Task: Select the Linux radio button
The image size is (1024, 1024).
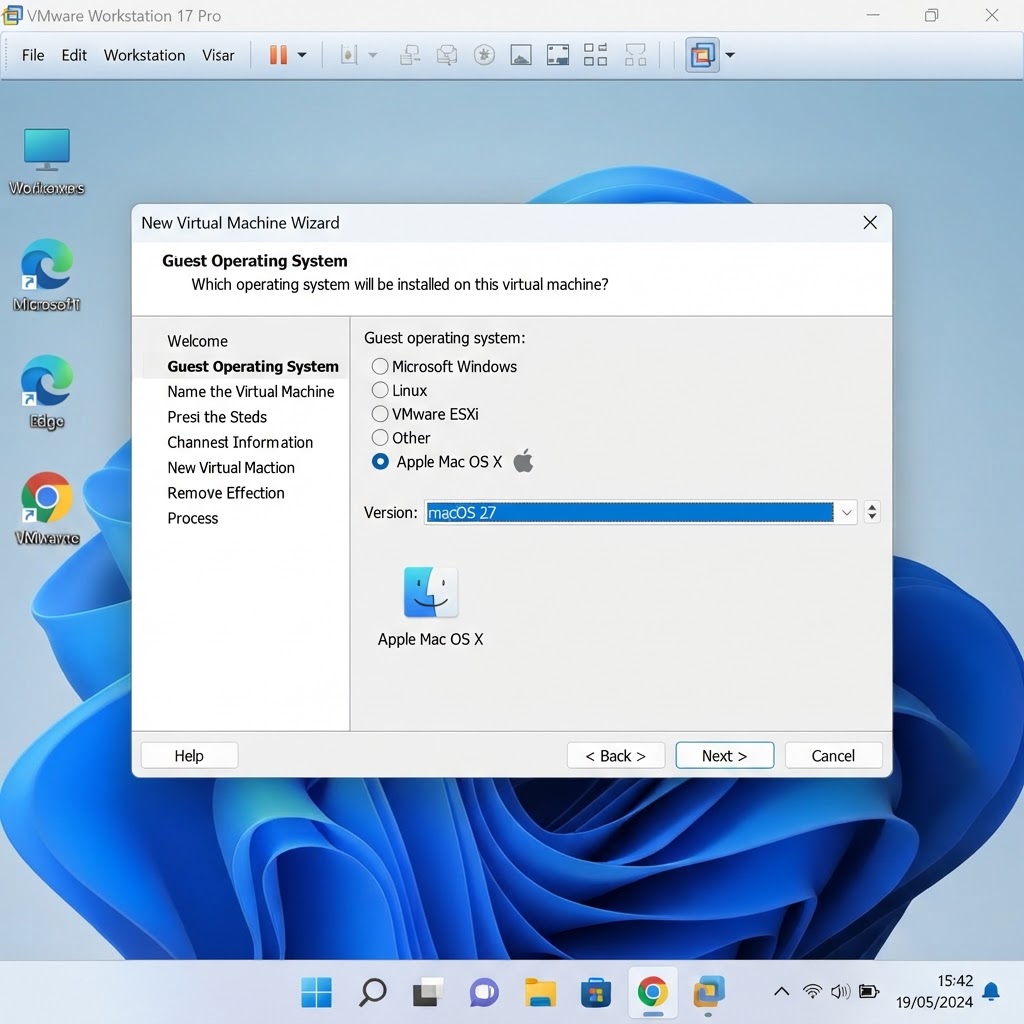Action: [x=379, y=391]
